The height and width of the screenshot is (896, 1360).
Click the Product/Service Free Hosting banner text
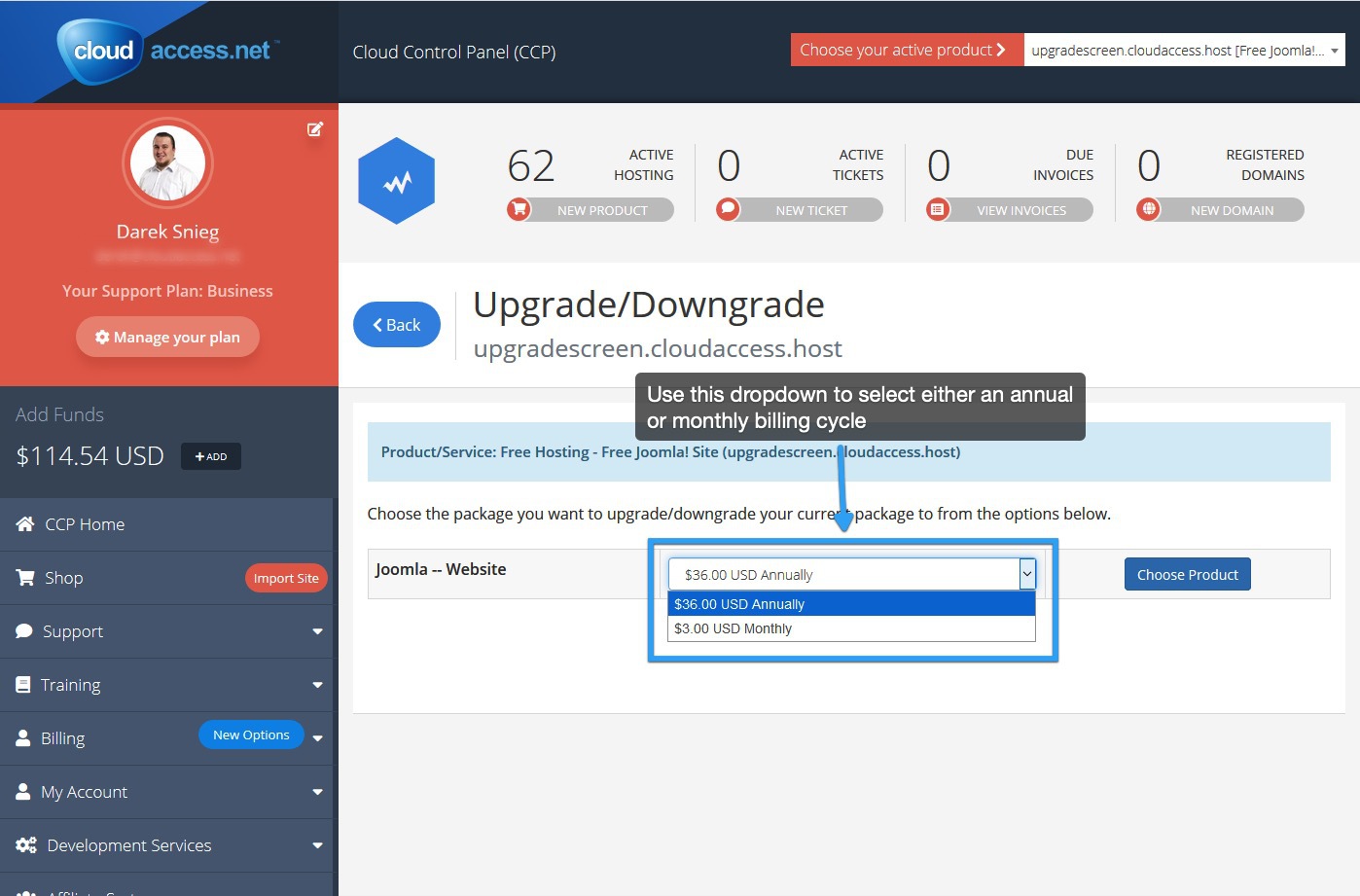click(670, 451)
